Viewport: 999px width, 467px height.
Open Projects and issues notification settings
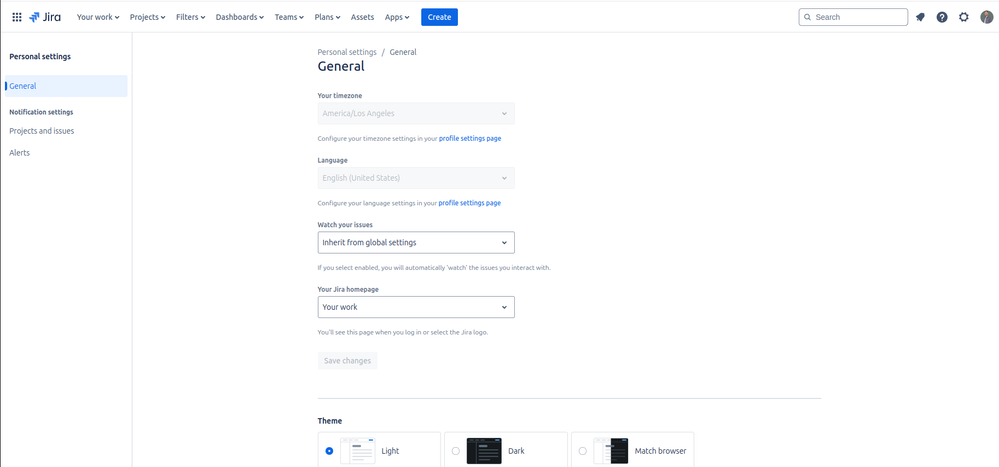point(41,131)
